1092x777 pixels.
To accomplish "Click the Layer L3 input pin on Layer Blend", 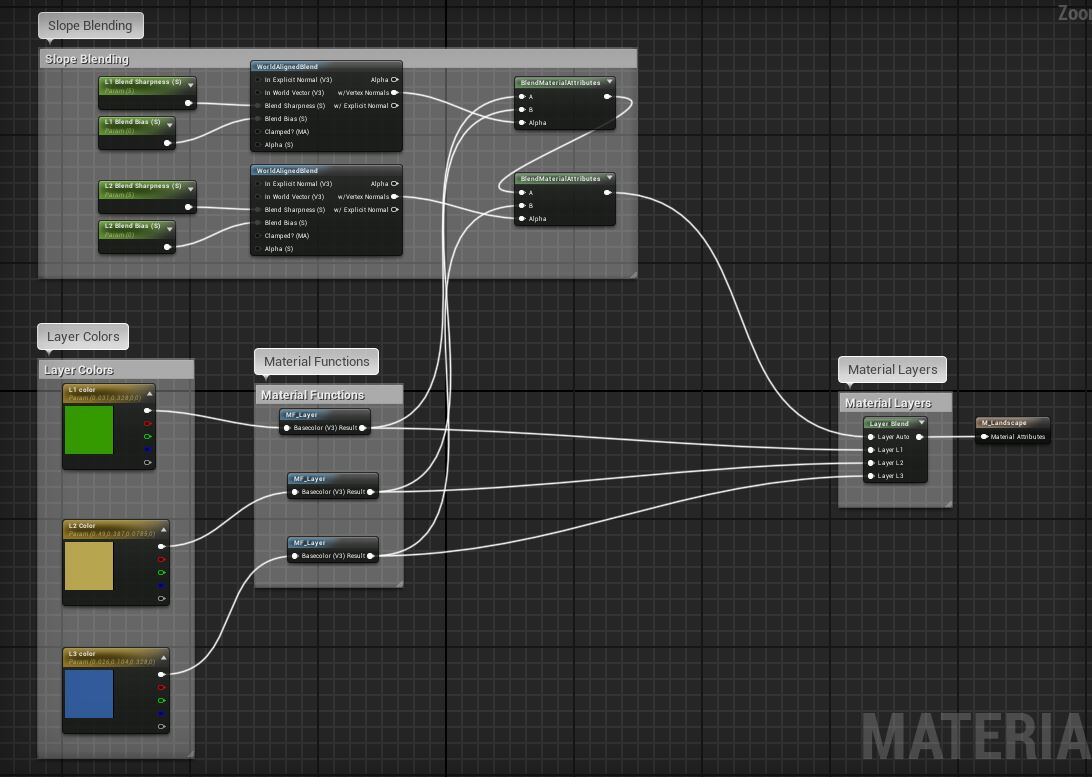I will [x=871, y=476].
